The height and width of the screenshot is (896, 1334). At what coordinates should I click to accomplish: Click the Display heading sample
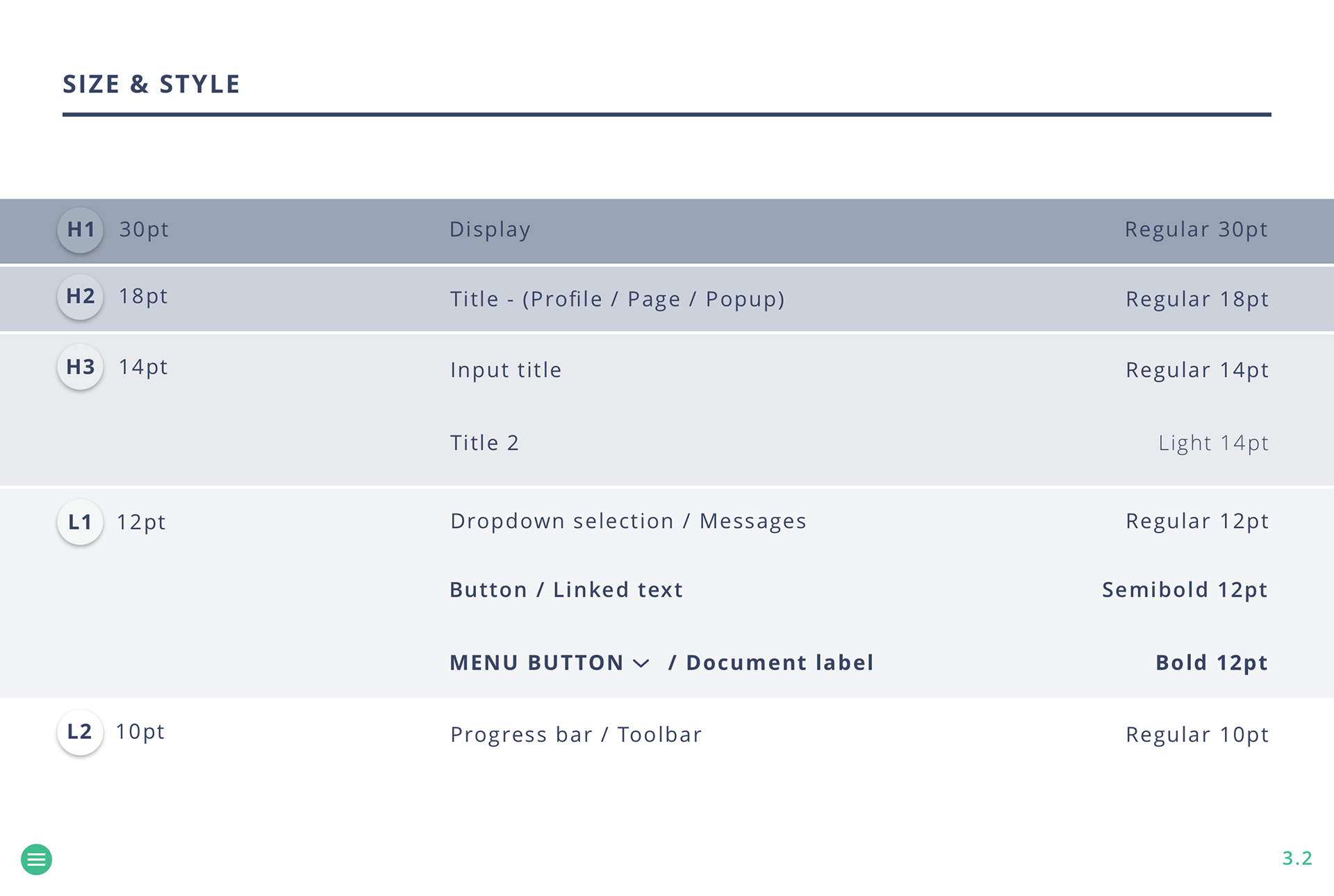pos(490,229)
